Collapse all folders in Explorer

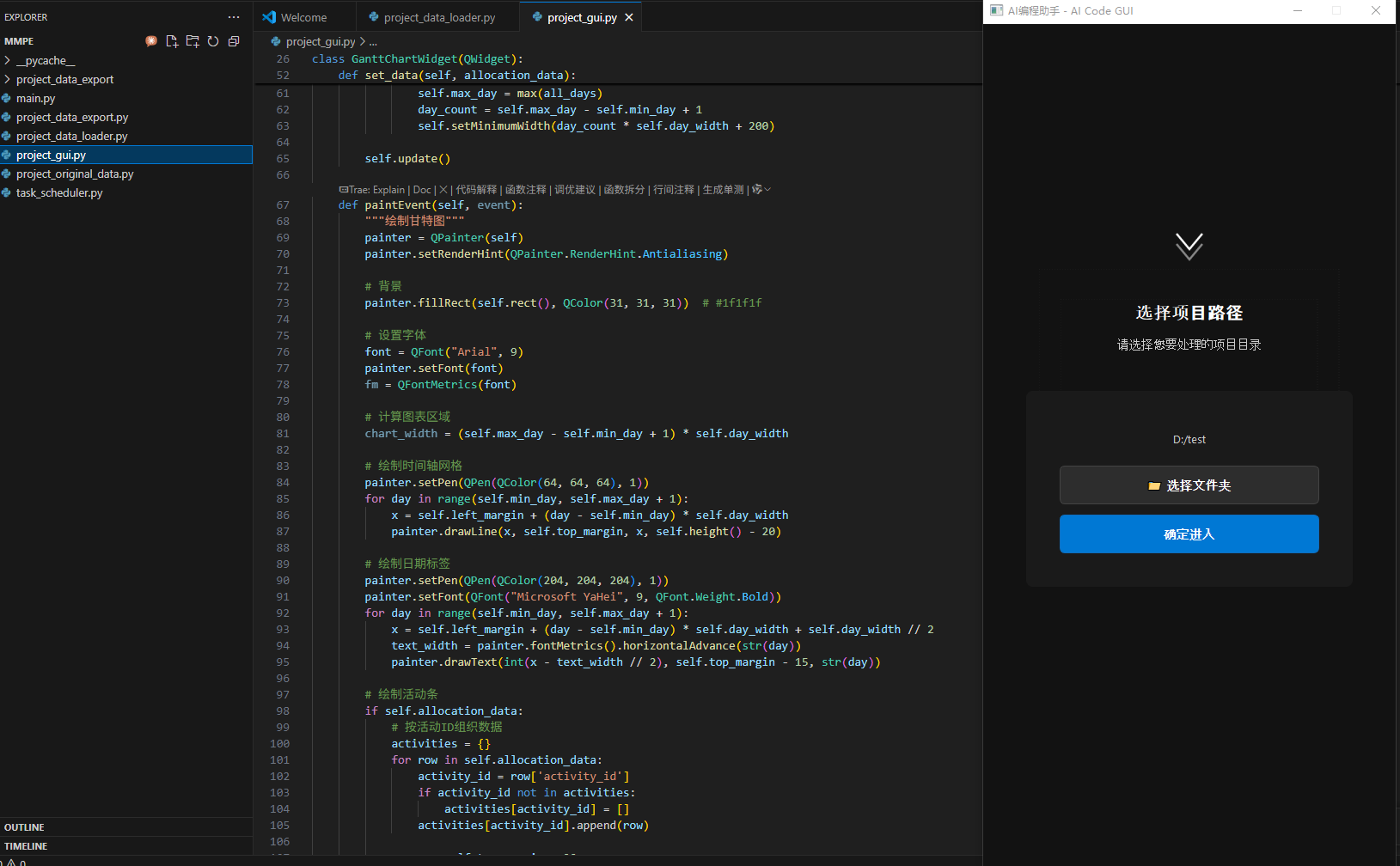234,41
